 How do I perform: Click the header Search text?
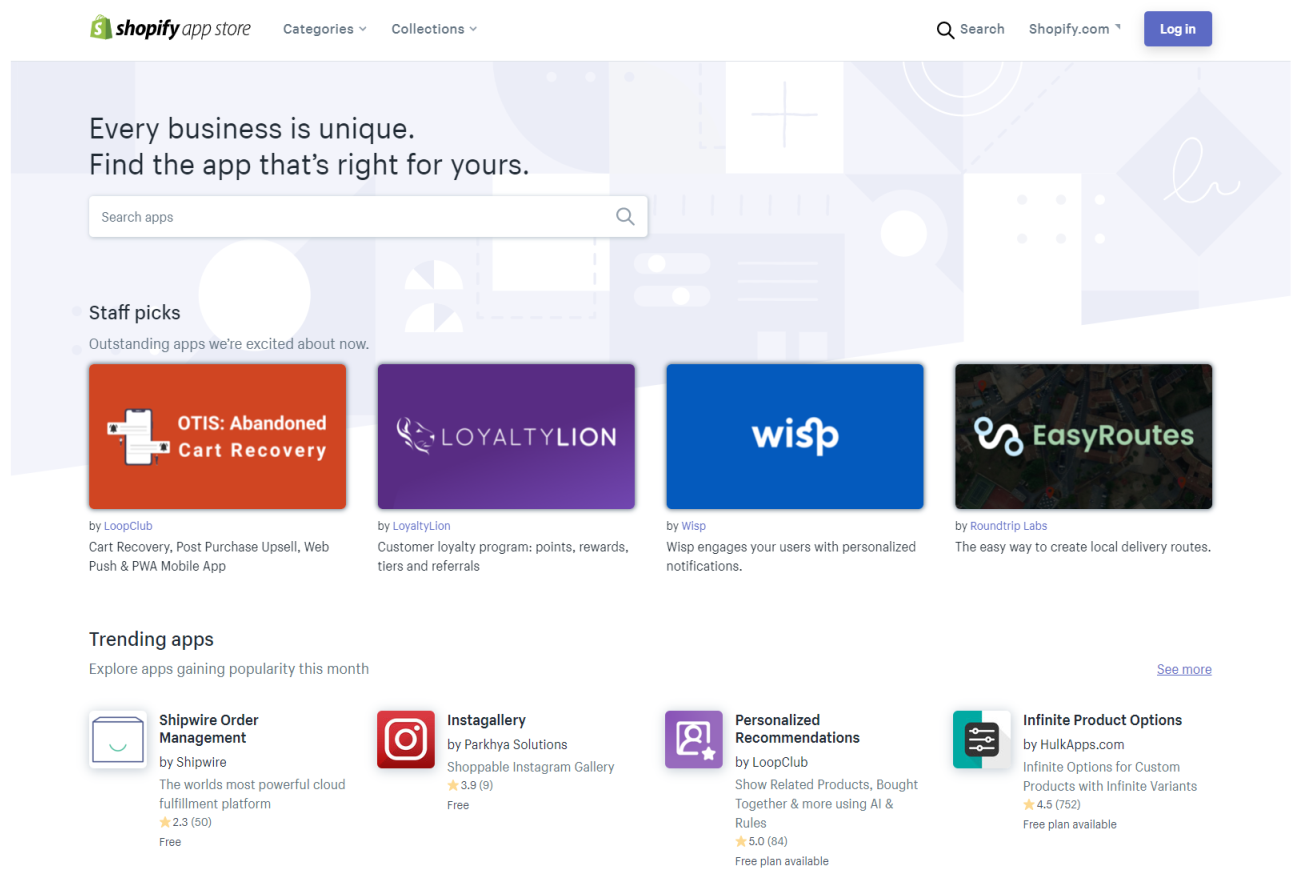tap(982, 29)
